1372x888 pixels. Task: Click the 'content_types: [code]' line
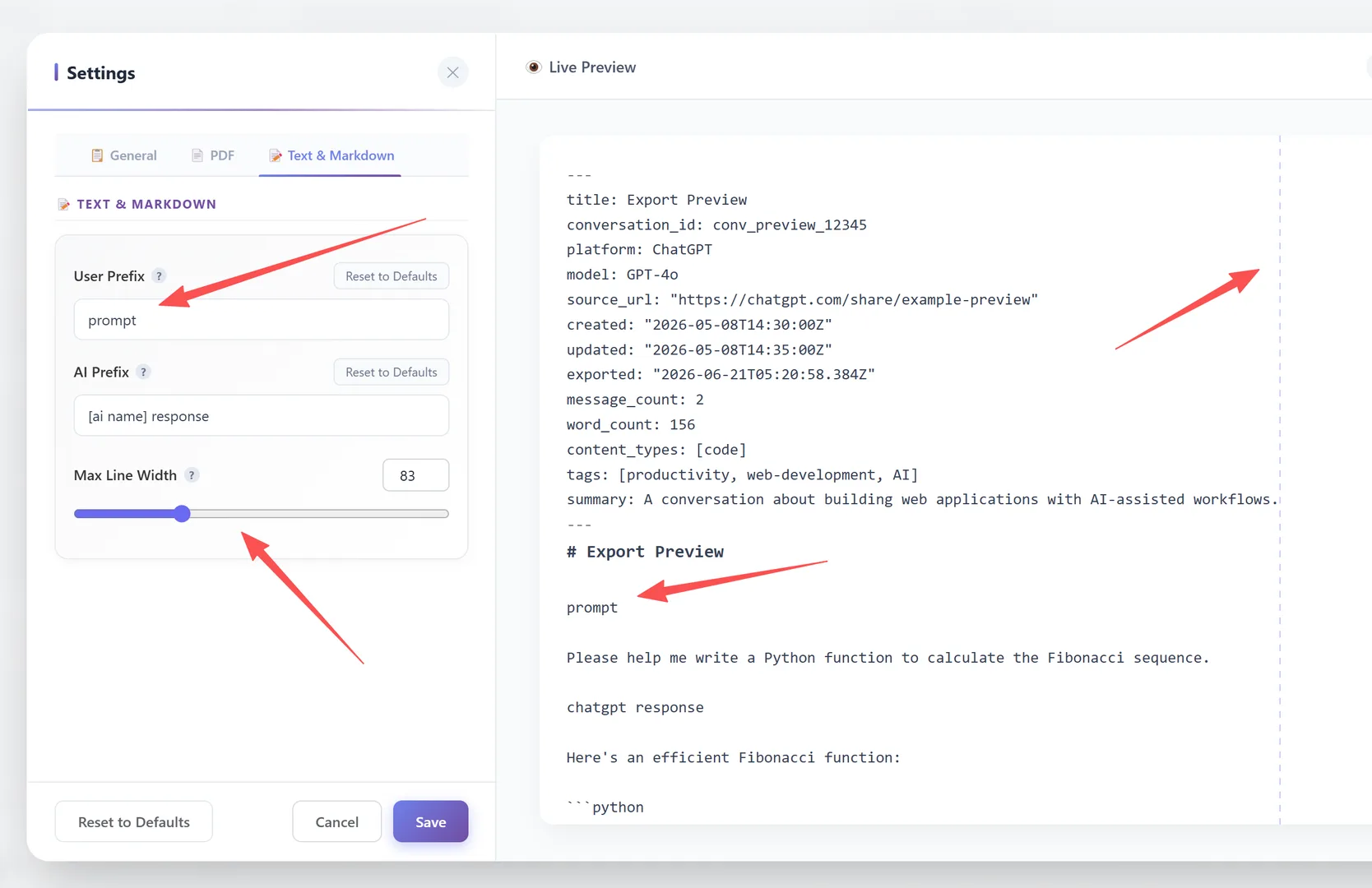656,450
